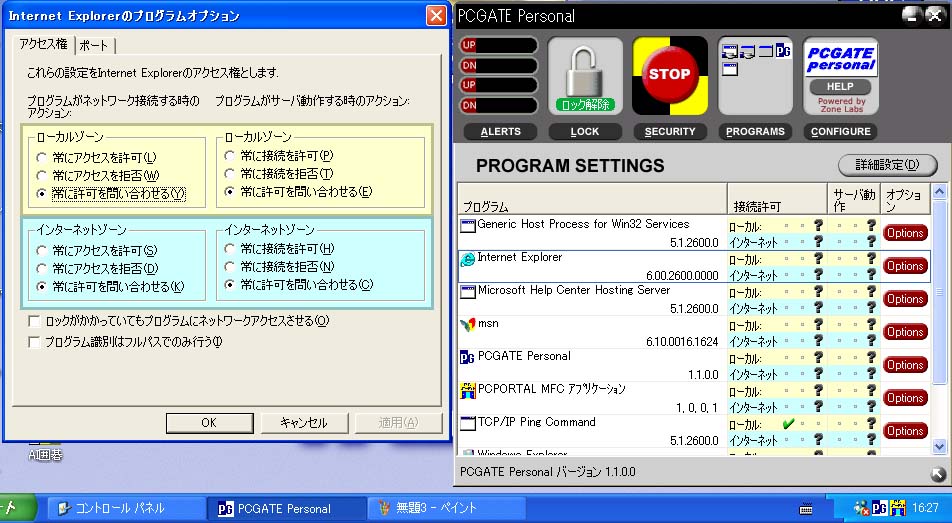The image size is (952, 523).
Task: Open Options for Generic Host Process row
Action: coord(905,233)
